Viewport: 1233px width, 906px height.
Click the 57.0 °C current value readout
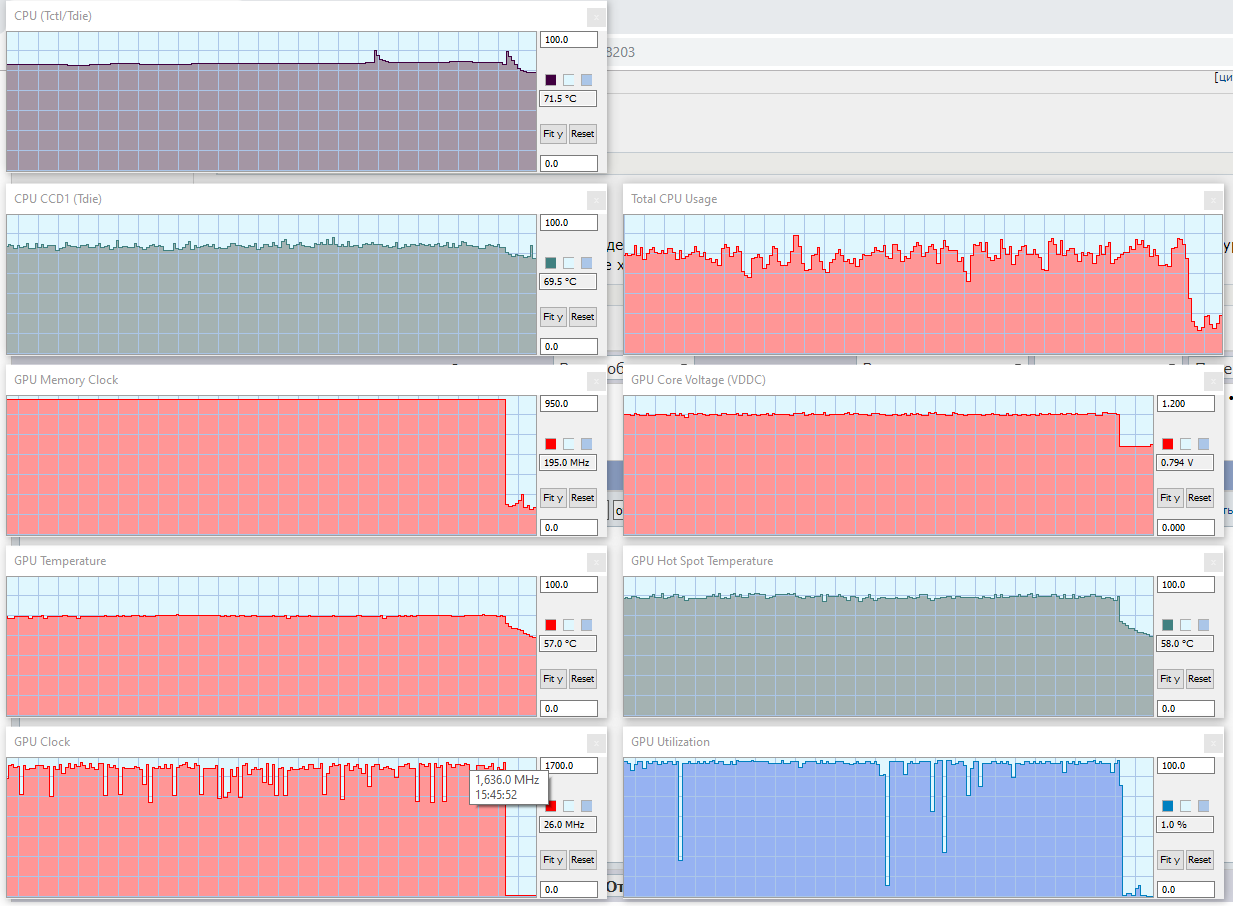[569, 644]
